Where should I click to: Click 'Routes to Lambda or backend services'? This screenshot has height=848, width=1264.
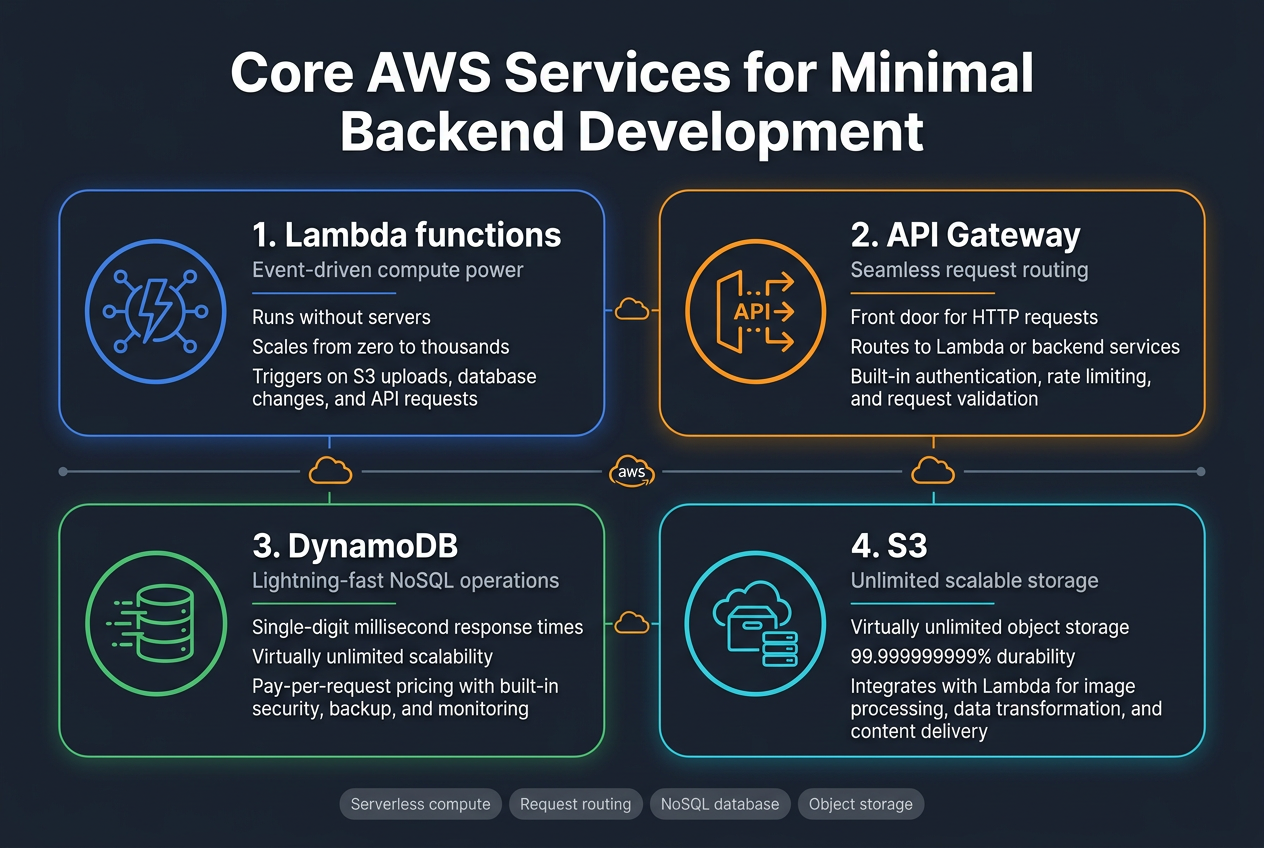tap(1015, 347)
